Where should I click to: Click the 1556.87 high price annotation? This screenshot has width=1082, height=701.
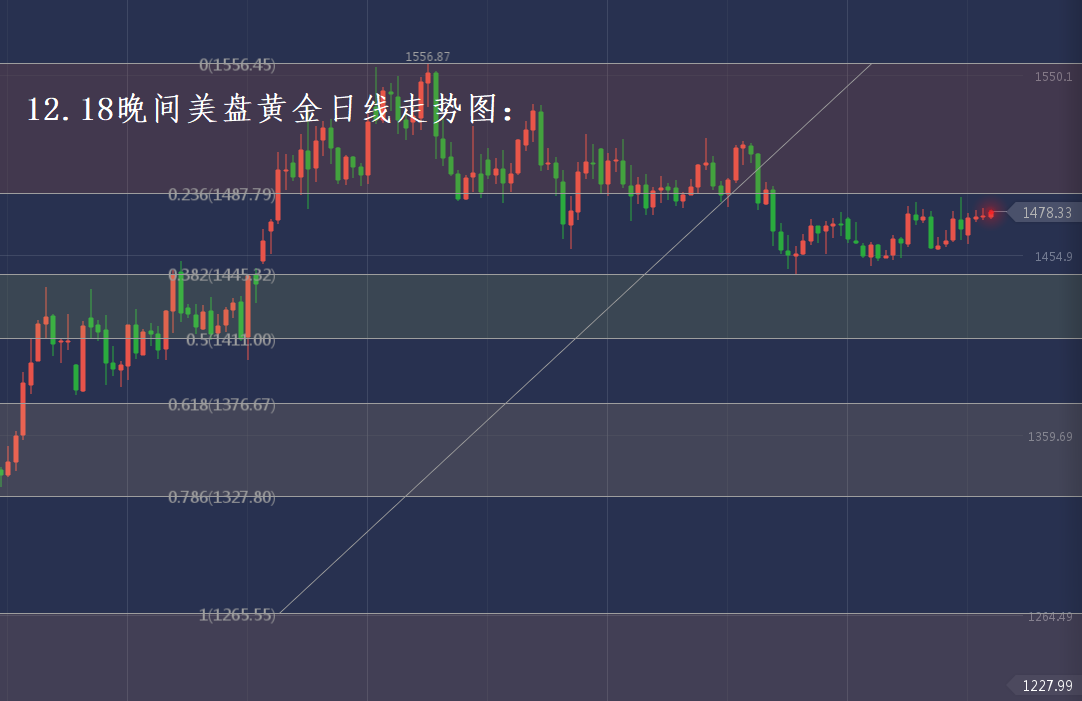427,57
